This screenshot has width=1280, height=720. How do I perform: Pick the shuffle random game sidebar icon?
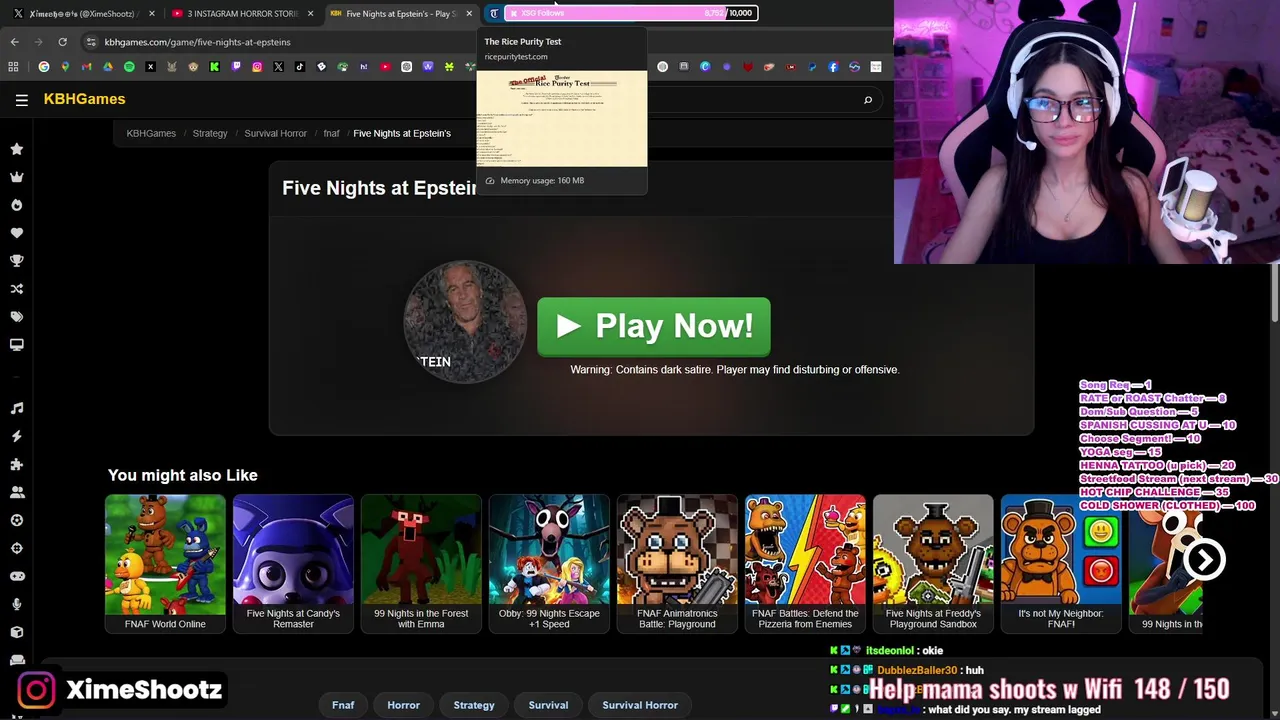click(17, 289)
